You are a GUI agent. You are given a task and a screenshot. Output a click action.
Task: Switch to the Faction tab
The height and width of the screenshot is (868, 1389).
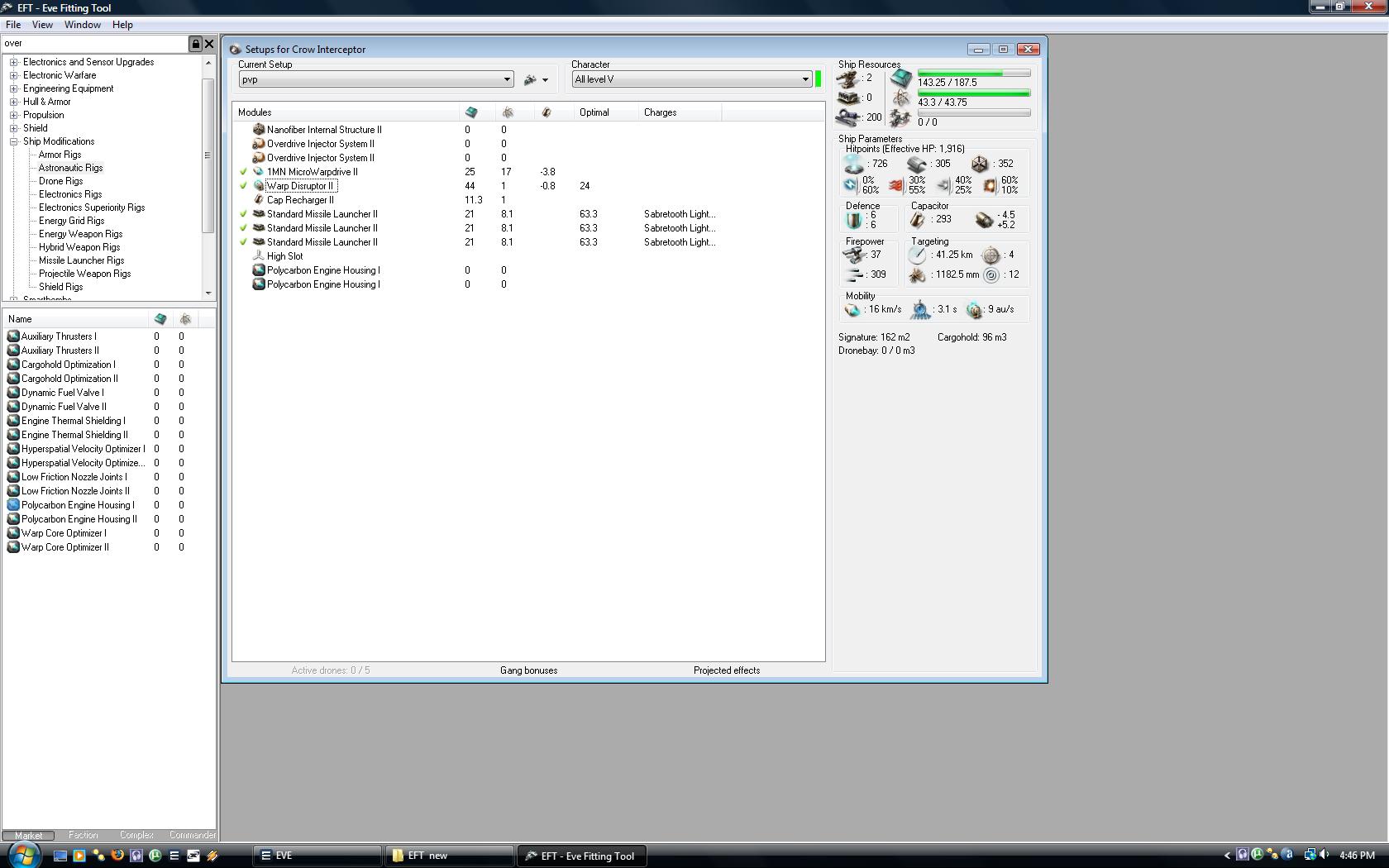(84, 835)
